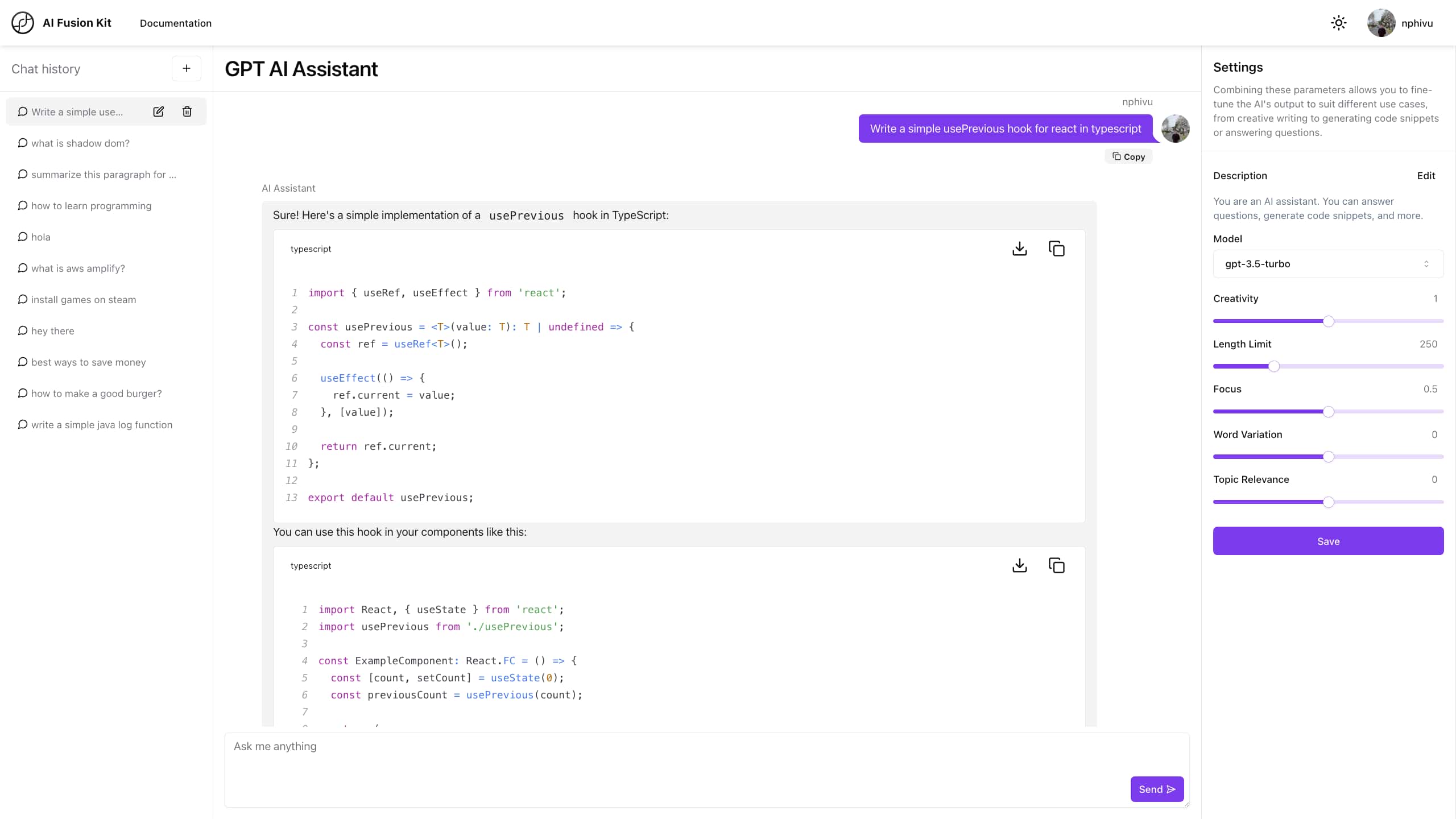Click the 'Chat history' label
1456x819 pixels.
coord(46,69)
